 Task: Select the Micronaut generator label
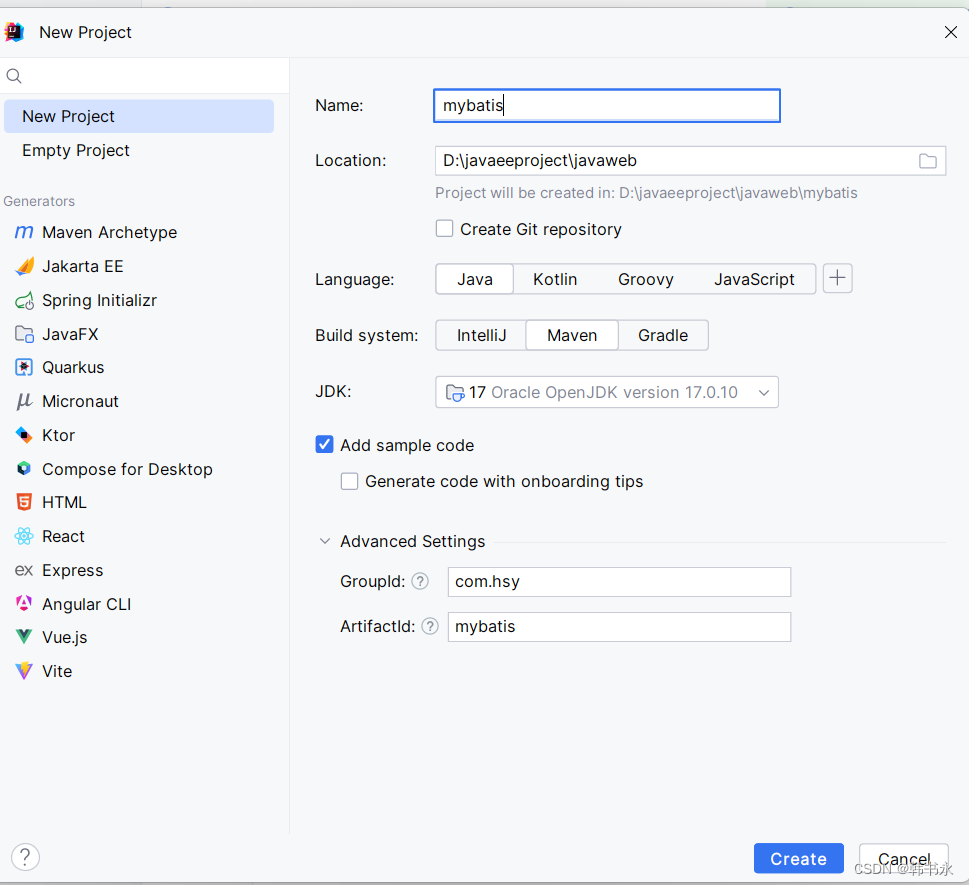click(x=80, y=402)
